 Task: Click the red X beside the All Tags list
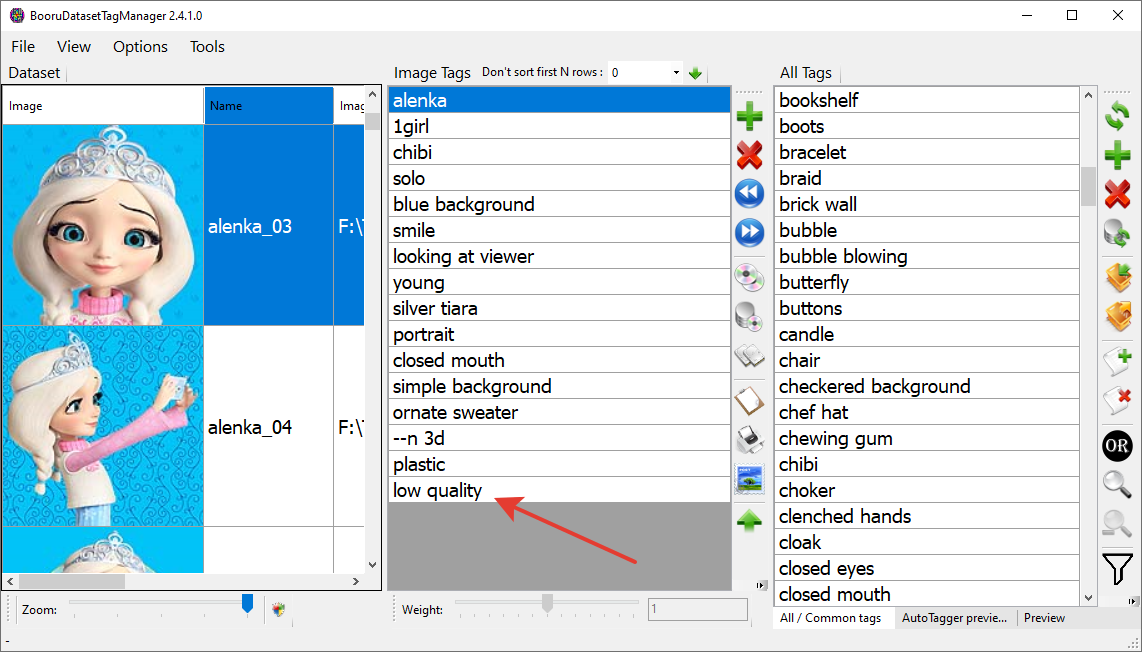pyautogui.click(x=1117, y=195)
